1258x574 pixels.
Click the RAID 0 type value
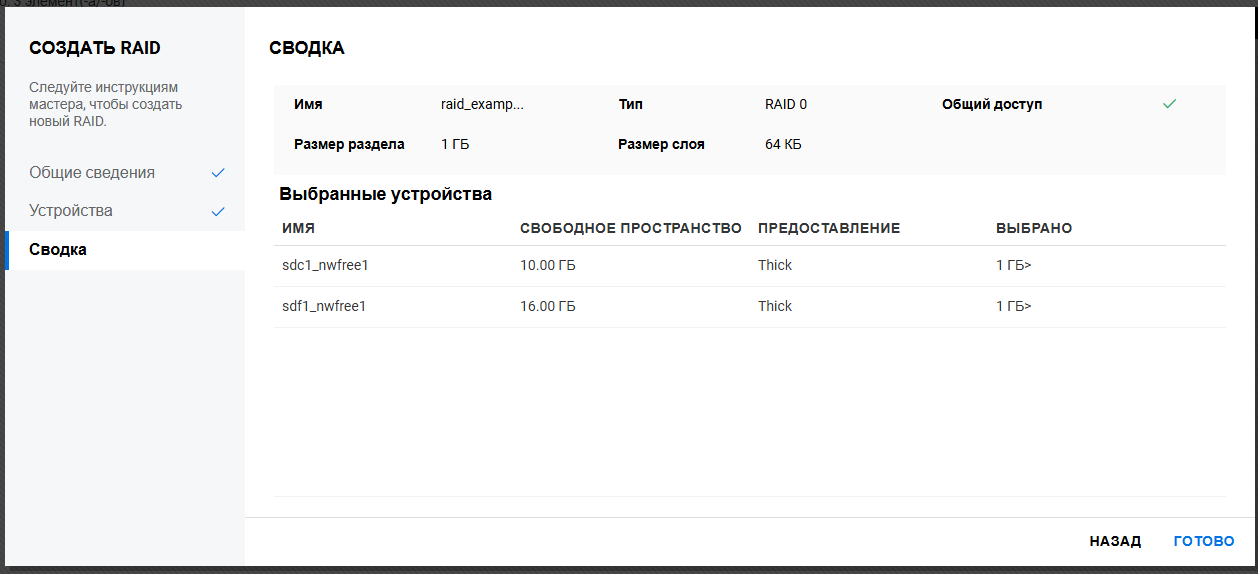coord(786,104)
